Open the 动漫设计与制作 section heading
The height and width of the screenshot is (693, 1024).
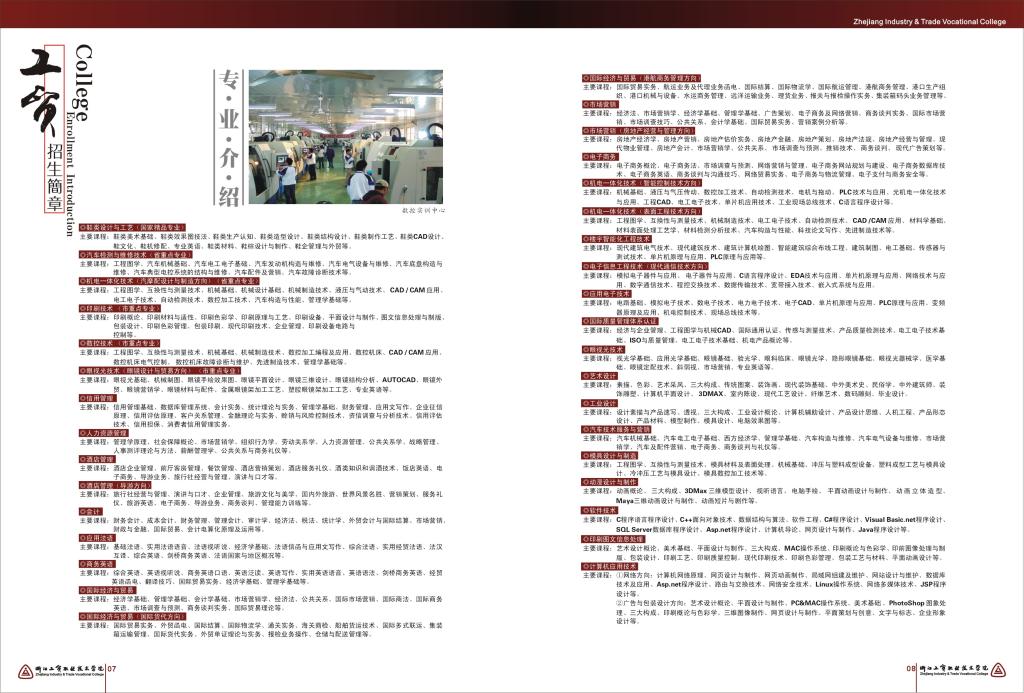pyautogui.click(x=610, y=481)
